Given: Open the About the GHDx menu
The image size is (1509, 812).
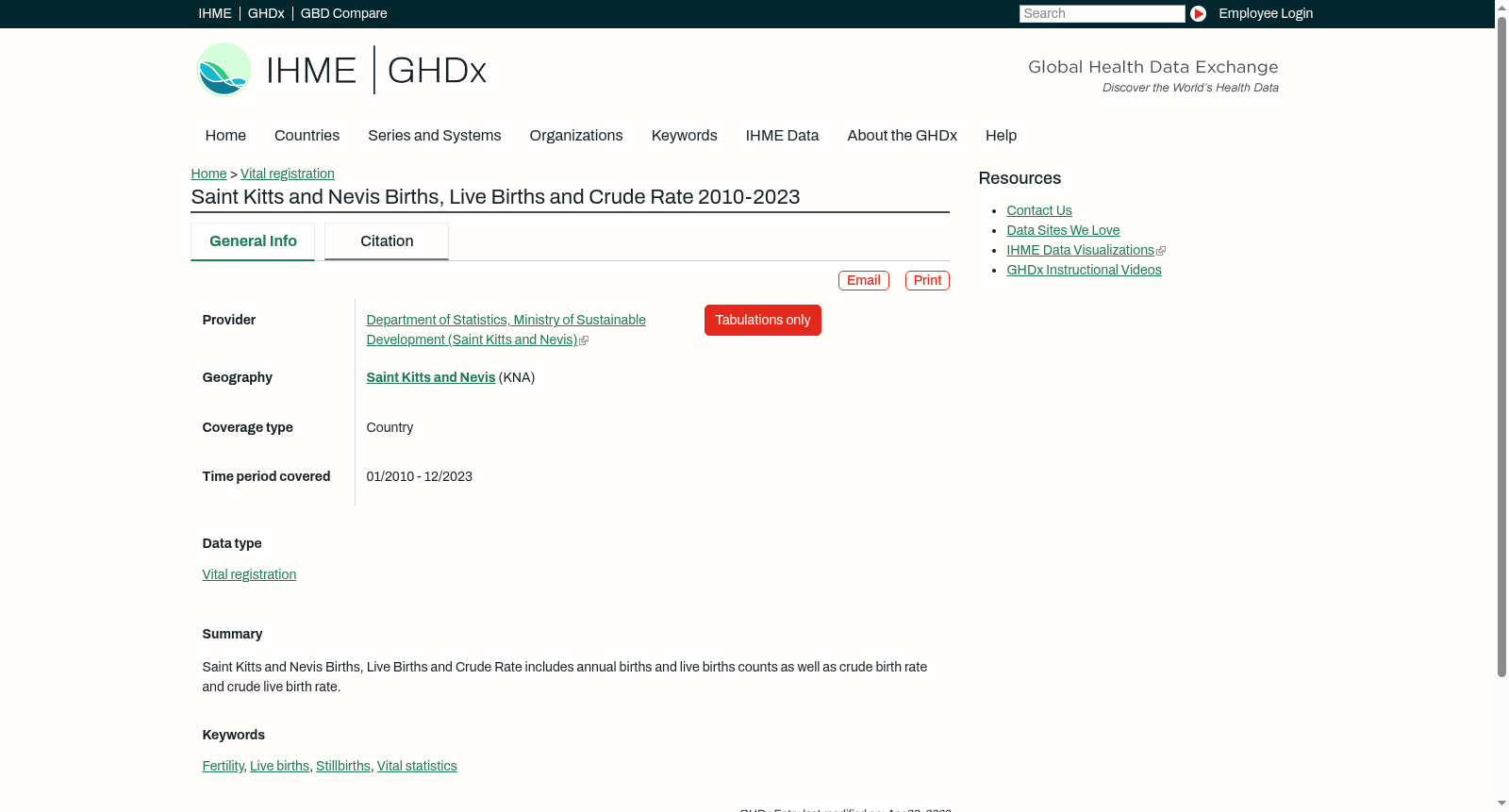Looking at the screenshot, I should [902, 136].
